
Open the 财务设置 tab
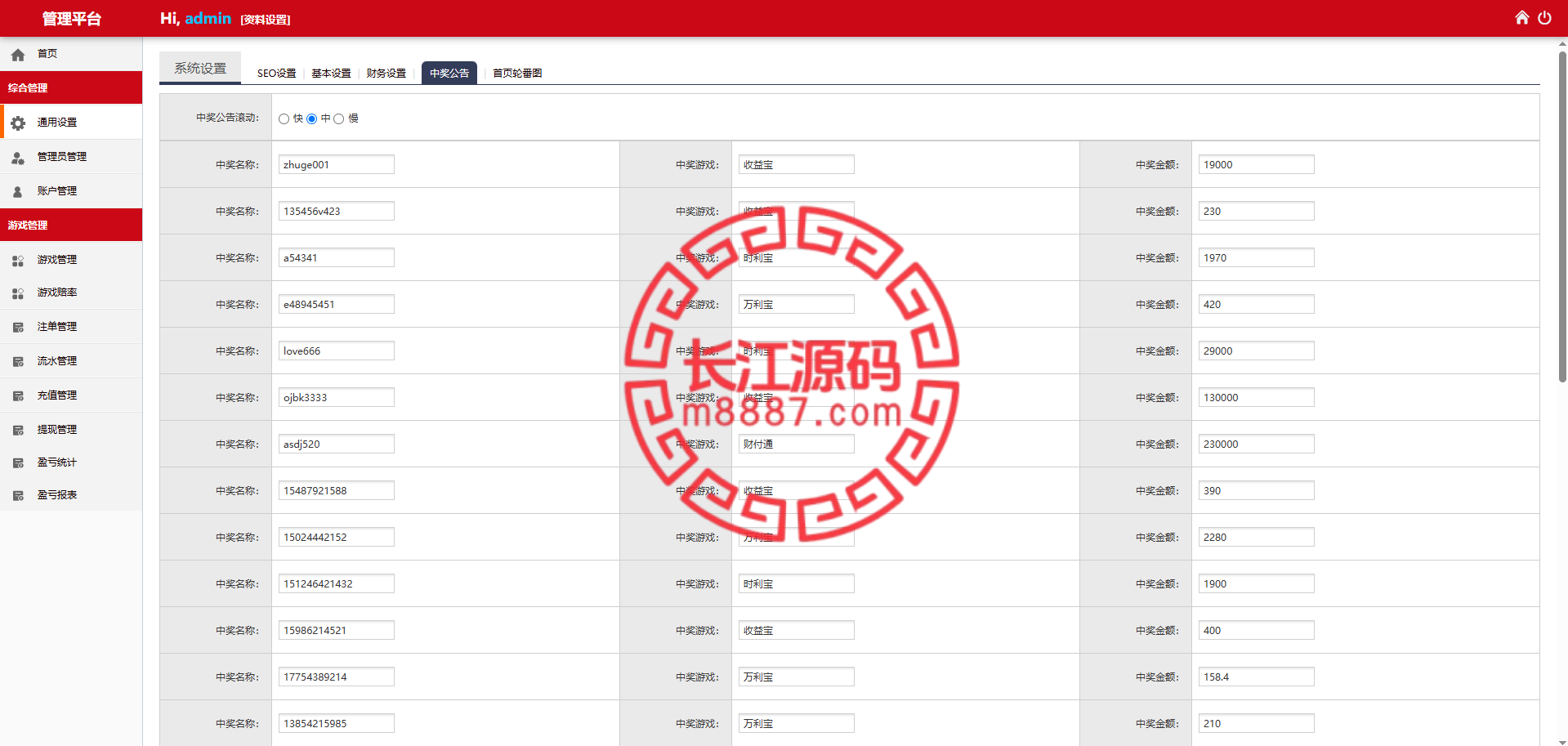click(386, 74)
